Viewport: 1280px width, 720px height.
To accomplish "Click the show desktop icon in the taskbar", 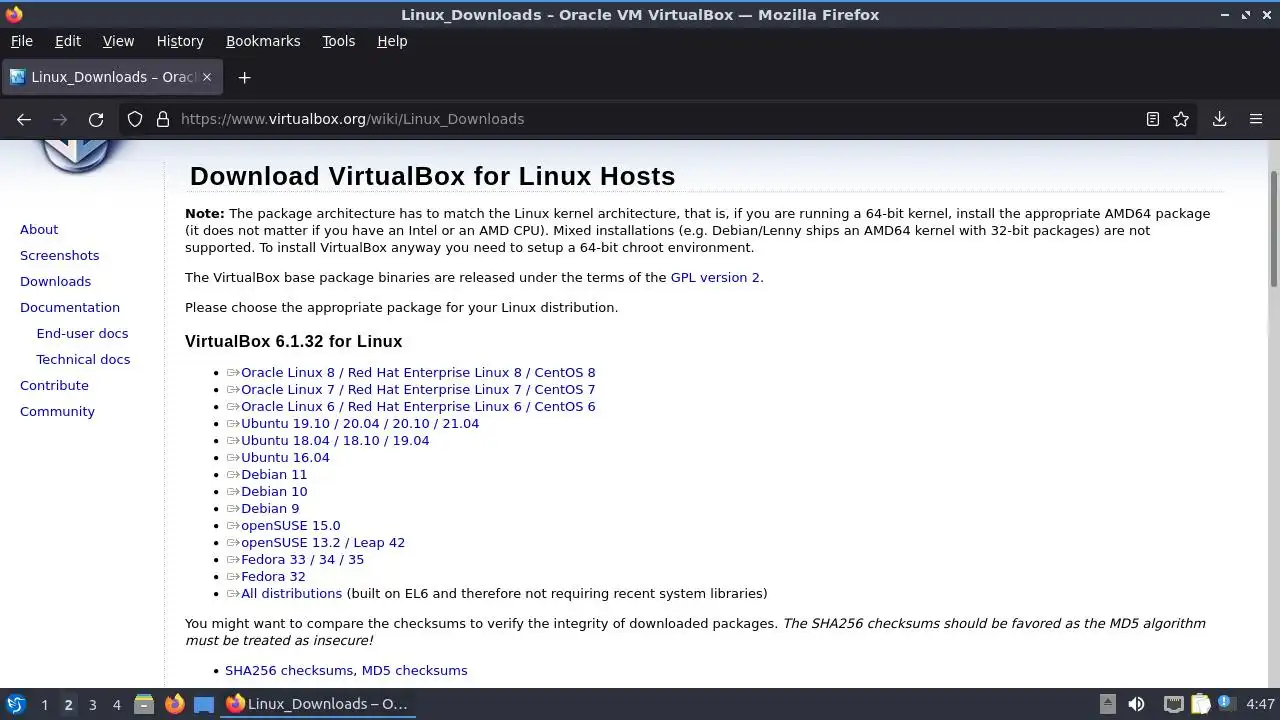I will tap(204, 704).
